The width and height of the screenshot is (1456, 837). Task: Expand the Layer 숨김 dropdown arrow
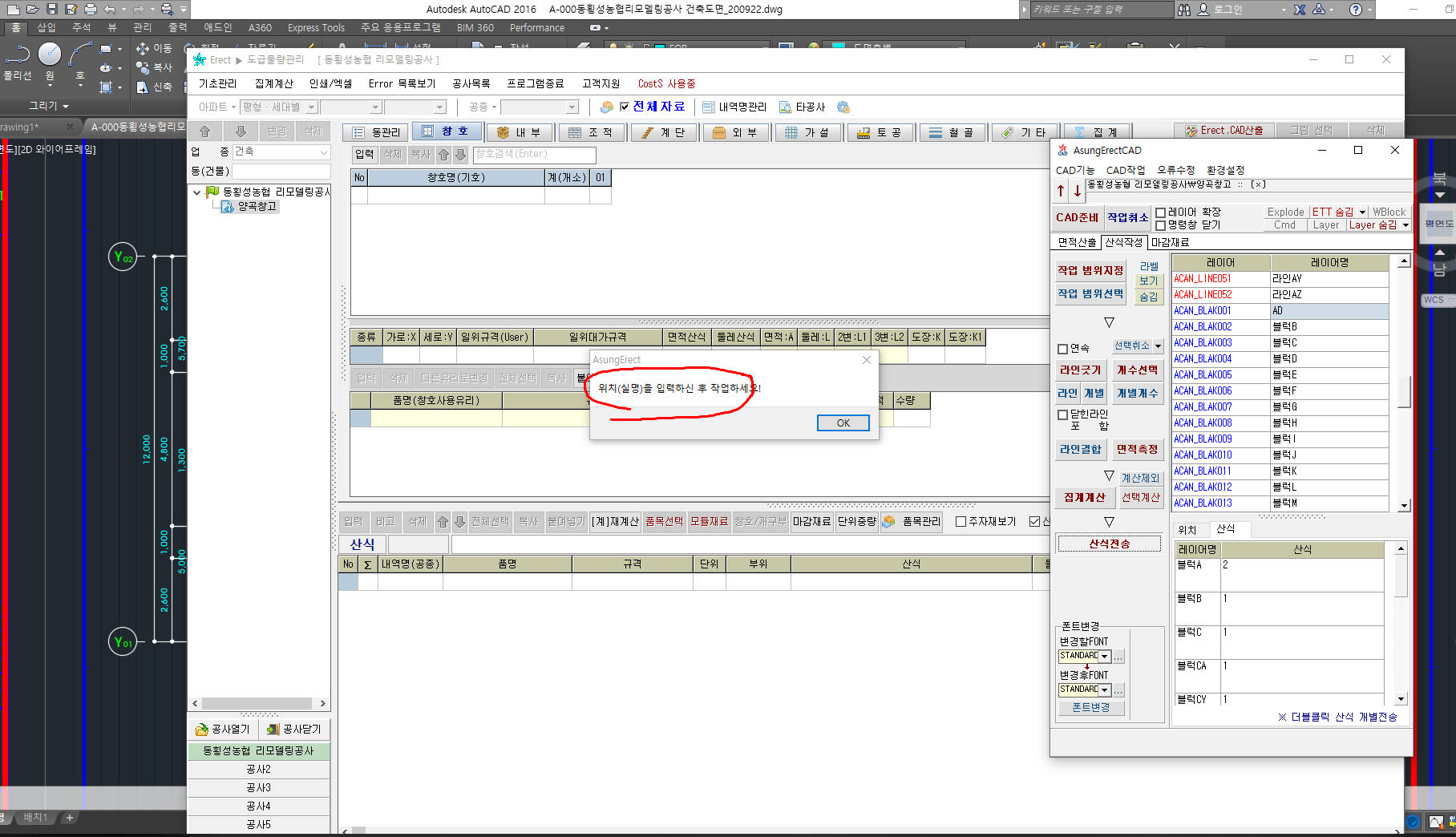click(1405, 225)
